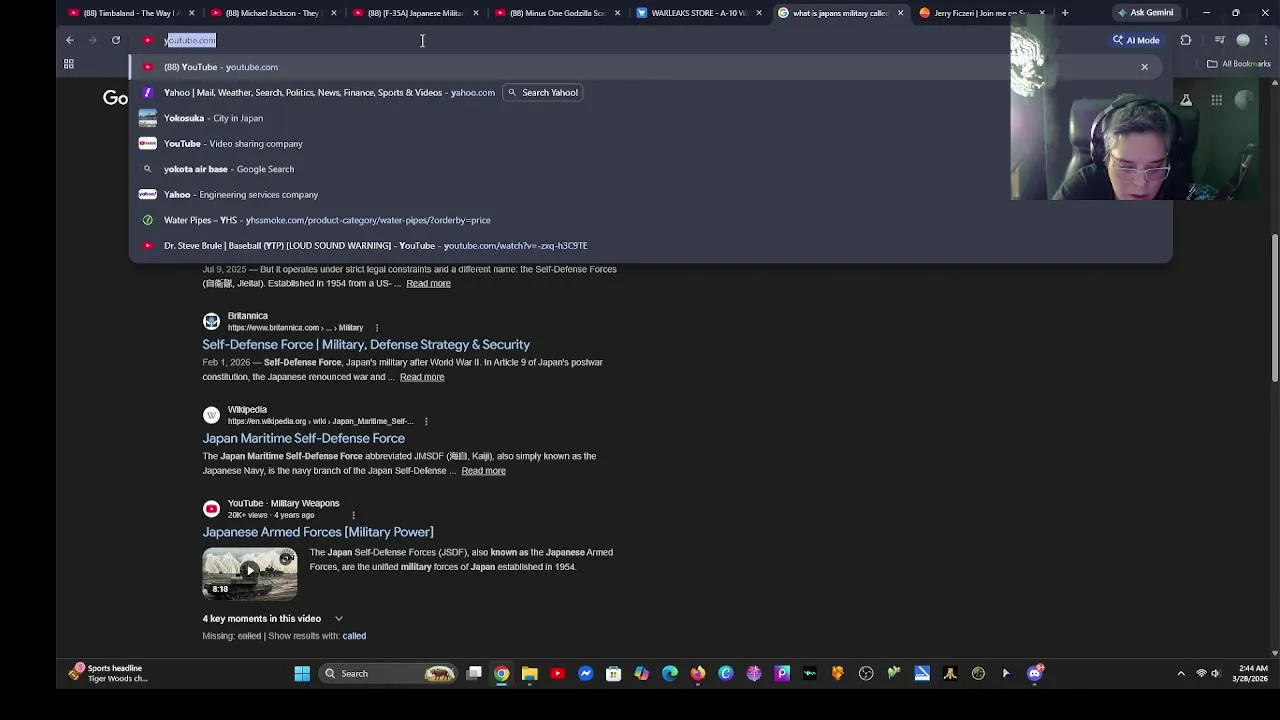This screenshot has width=1280, height=720.
Task: Click the taskbar Search box
Action: (390, 674)
